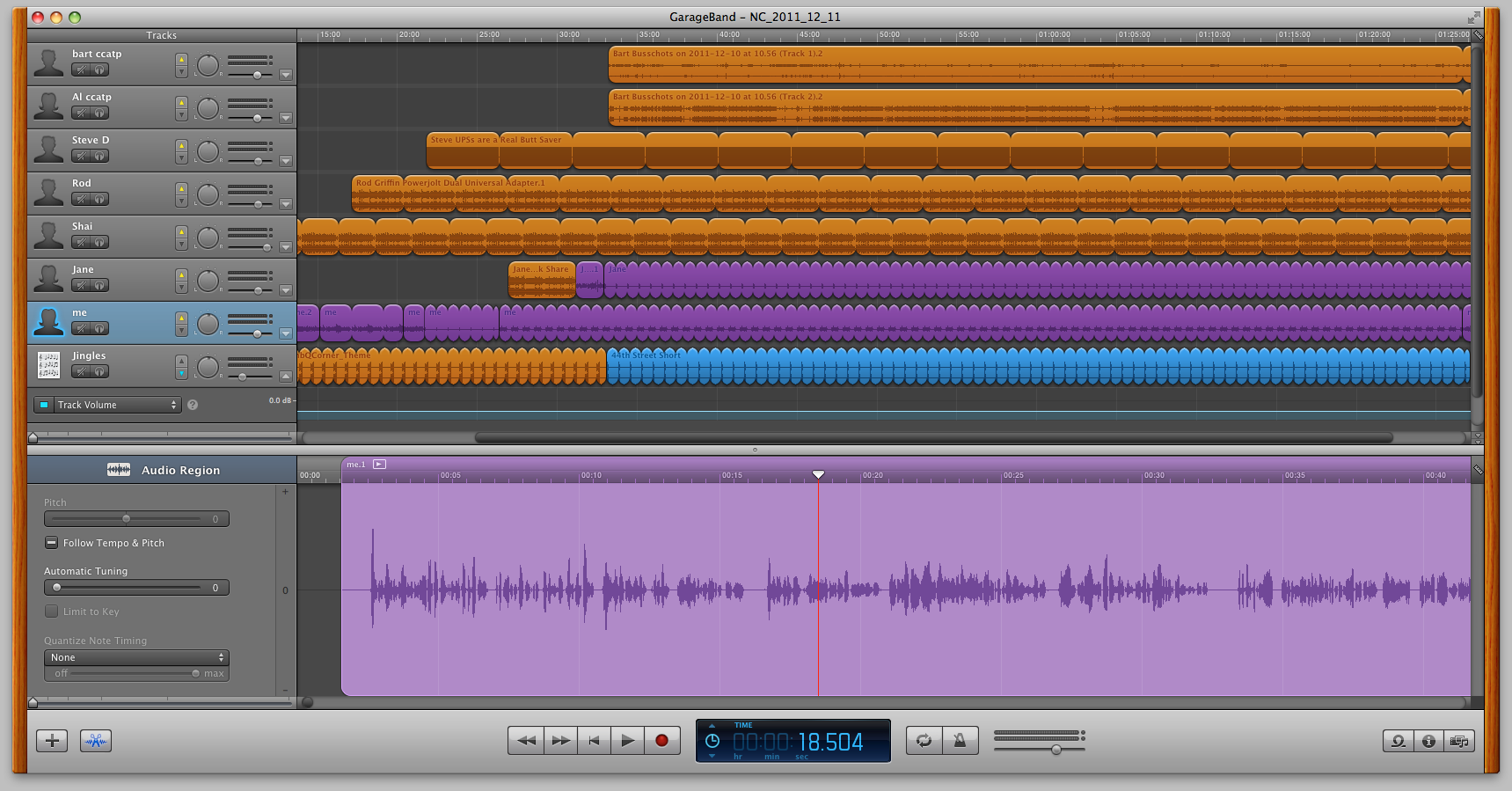Solo the Steve D track with headphones button

tap(100, 157)
